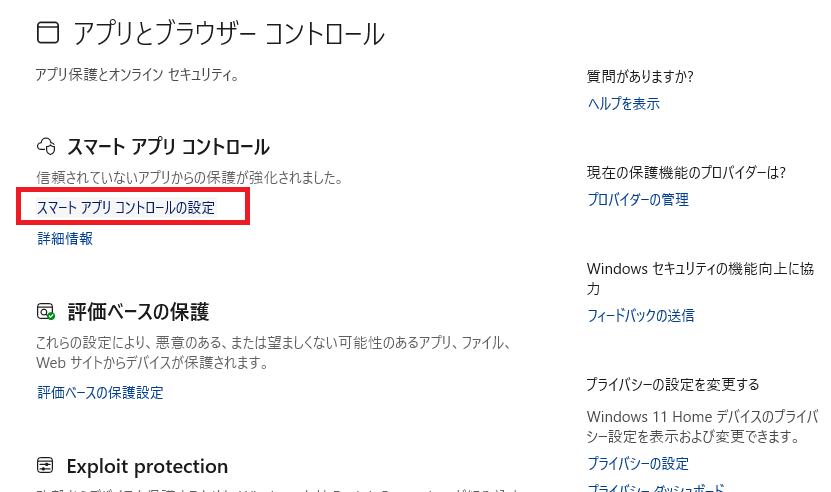Click the Smart App Control cloud icon
This screenshot has height=492, width=831.
(45, 147)
